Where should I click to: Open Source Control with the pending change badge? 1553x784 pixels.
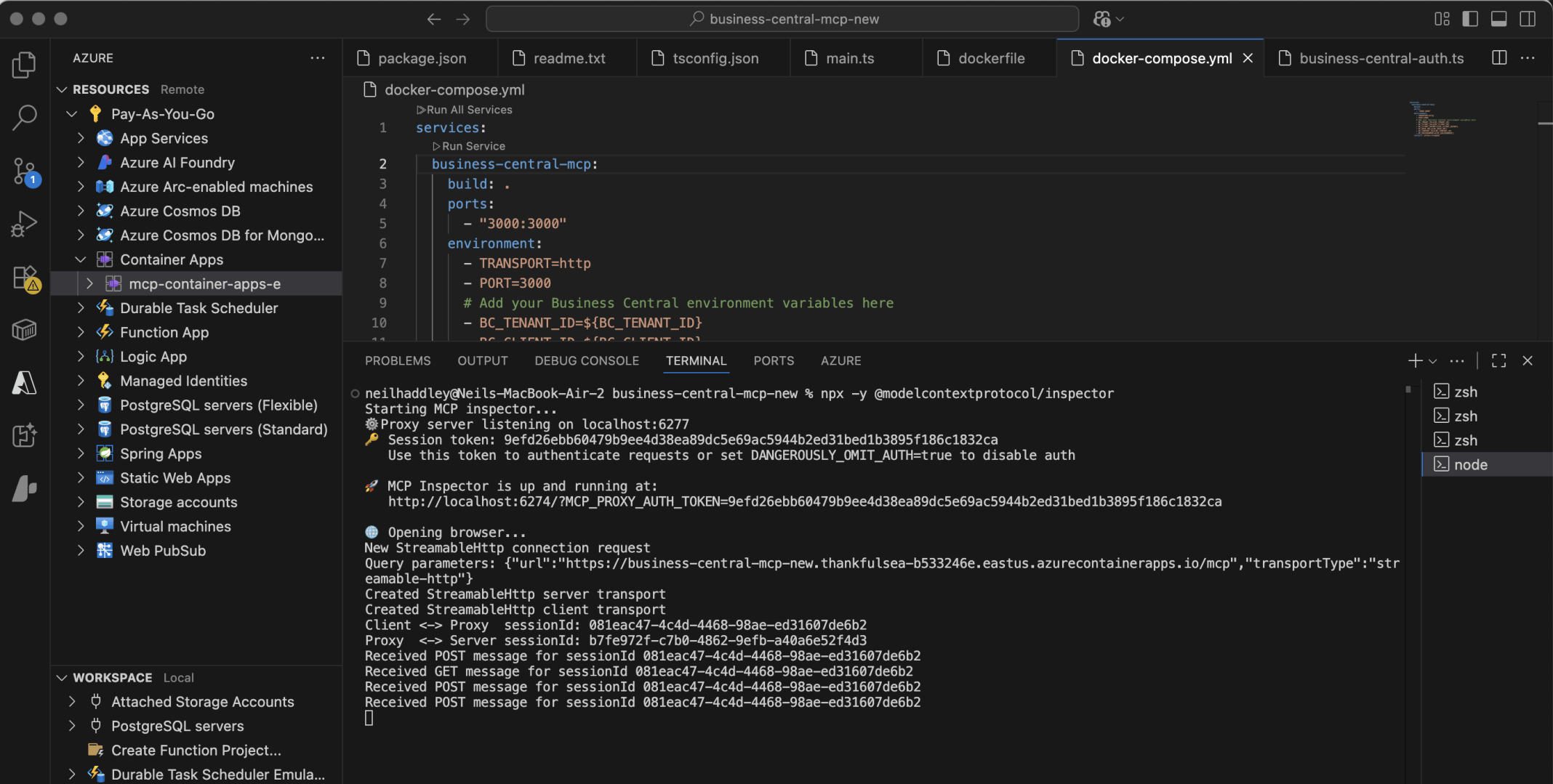coord(24,171)
